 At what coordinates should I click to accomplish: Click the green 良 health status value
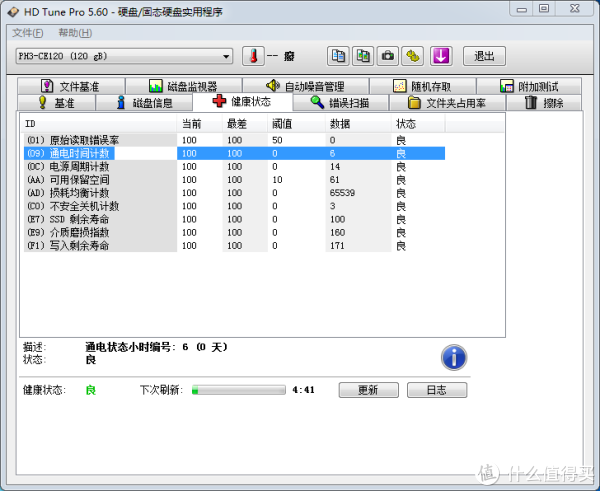click(x=91, y=390)
